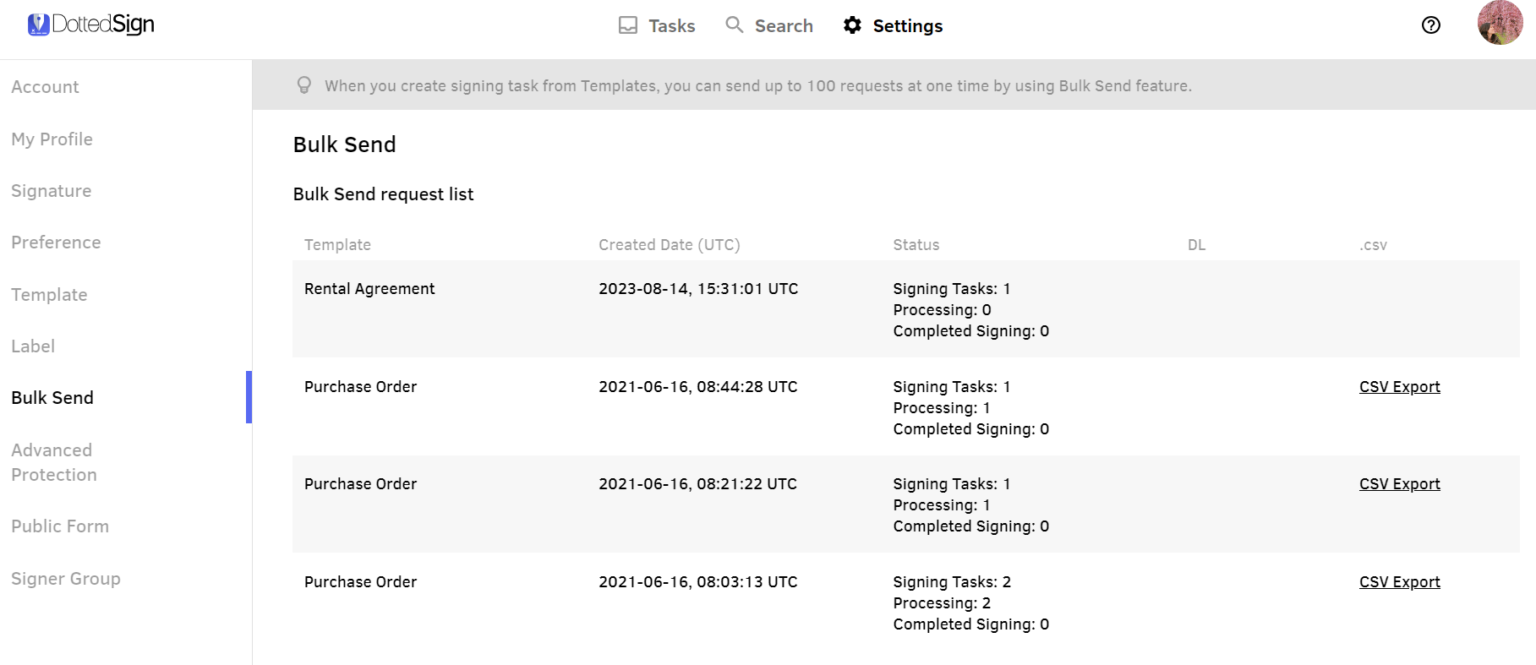
Task: Export CSV for 08:44:28 Purchase Order
Action: click(1399, 387)
